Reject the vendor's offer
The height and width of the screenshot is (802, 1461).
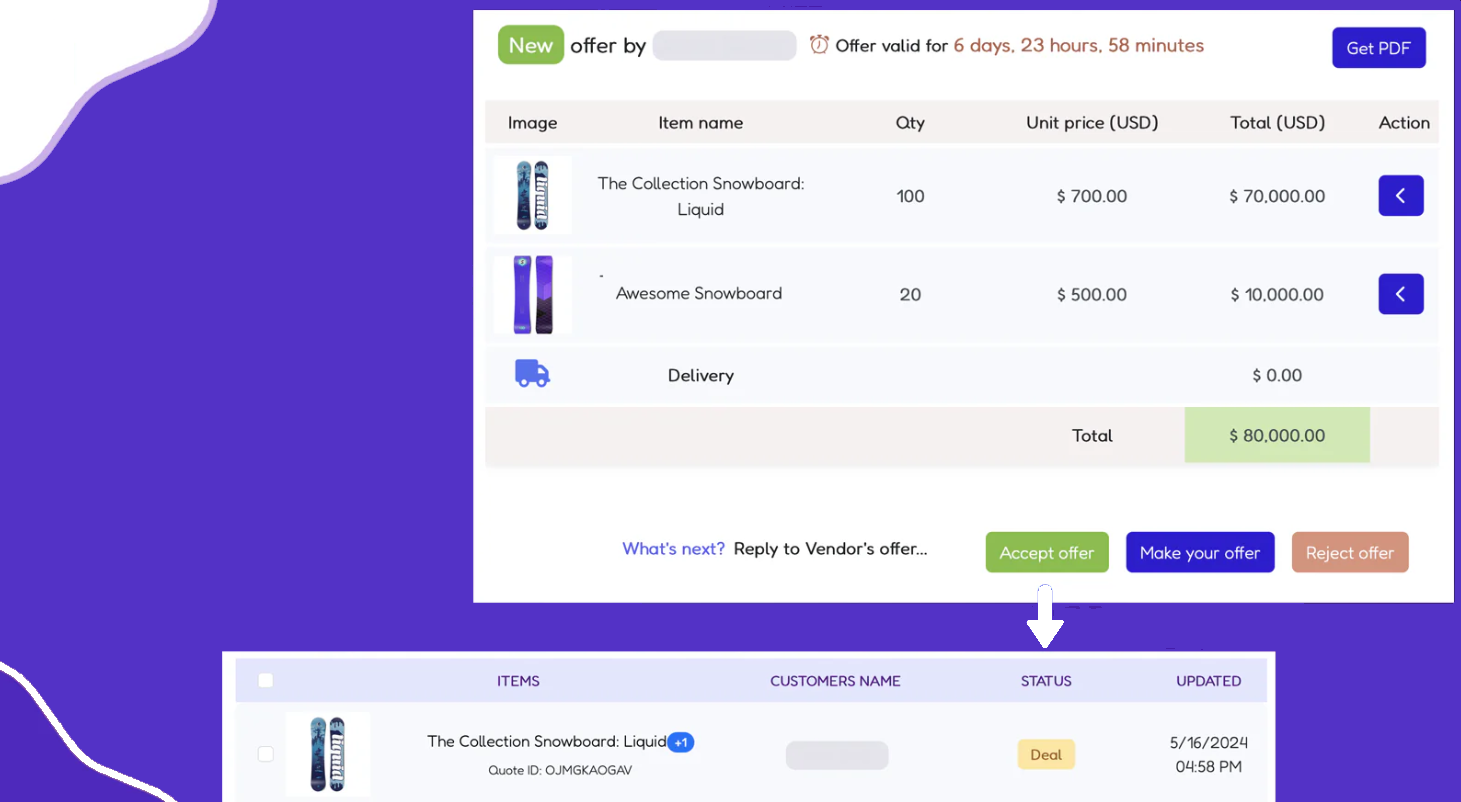1349,553
